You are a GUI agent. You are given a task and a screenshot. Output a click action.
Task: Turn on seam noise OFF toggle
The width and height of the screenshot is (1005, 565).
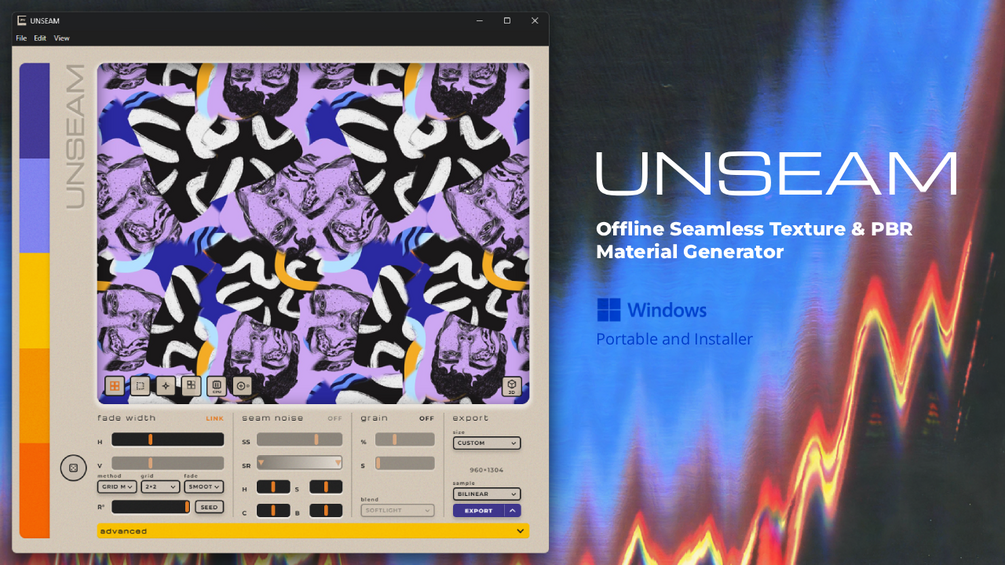point(335,418)
